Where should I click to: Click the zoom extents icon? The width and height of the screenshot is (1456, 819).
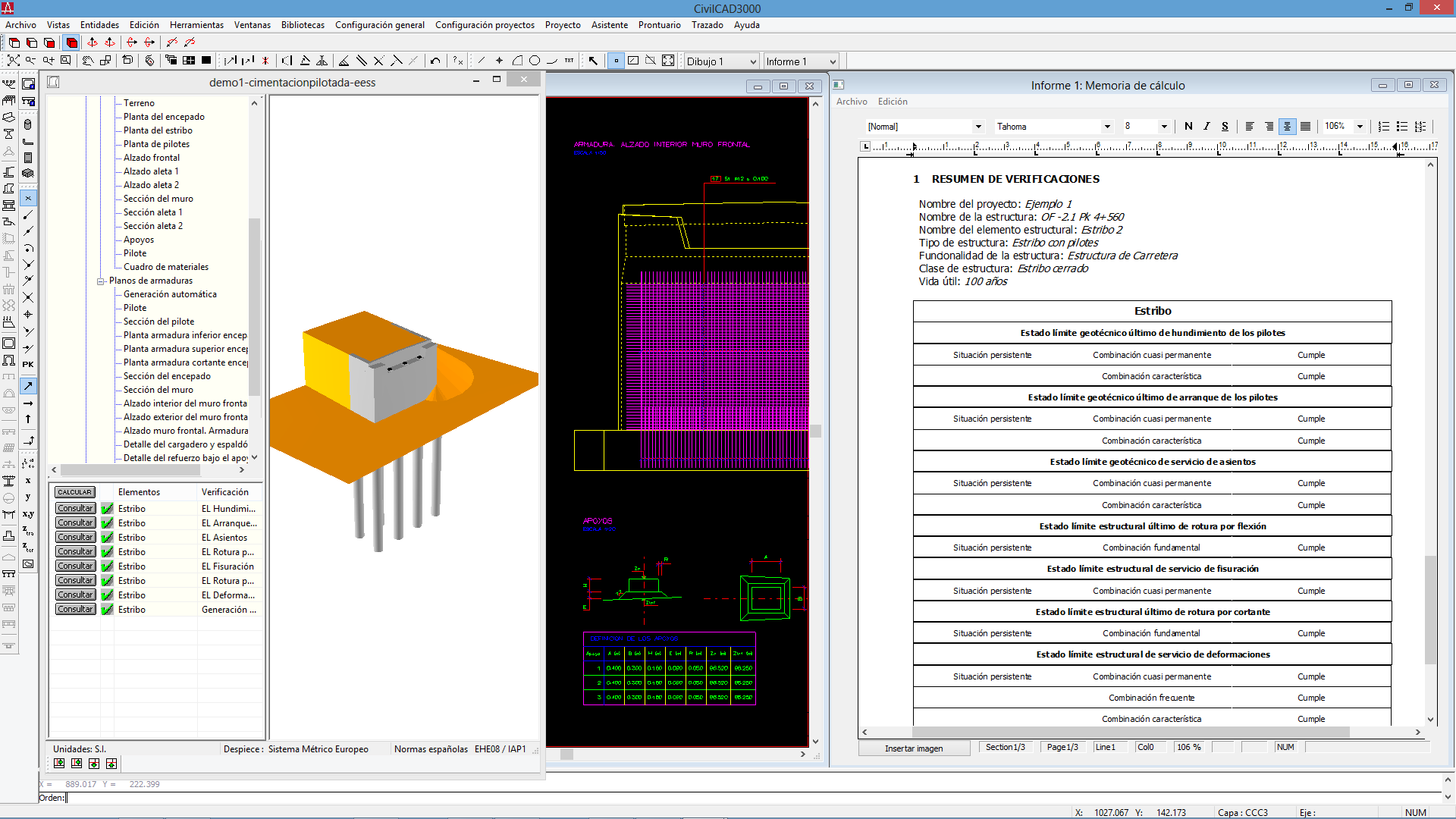coord(14,61)
